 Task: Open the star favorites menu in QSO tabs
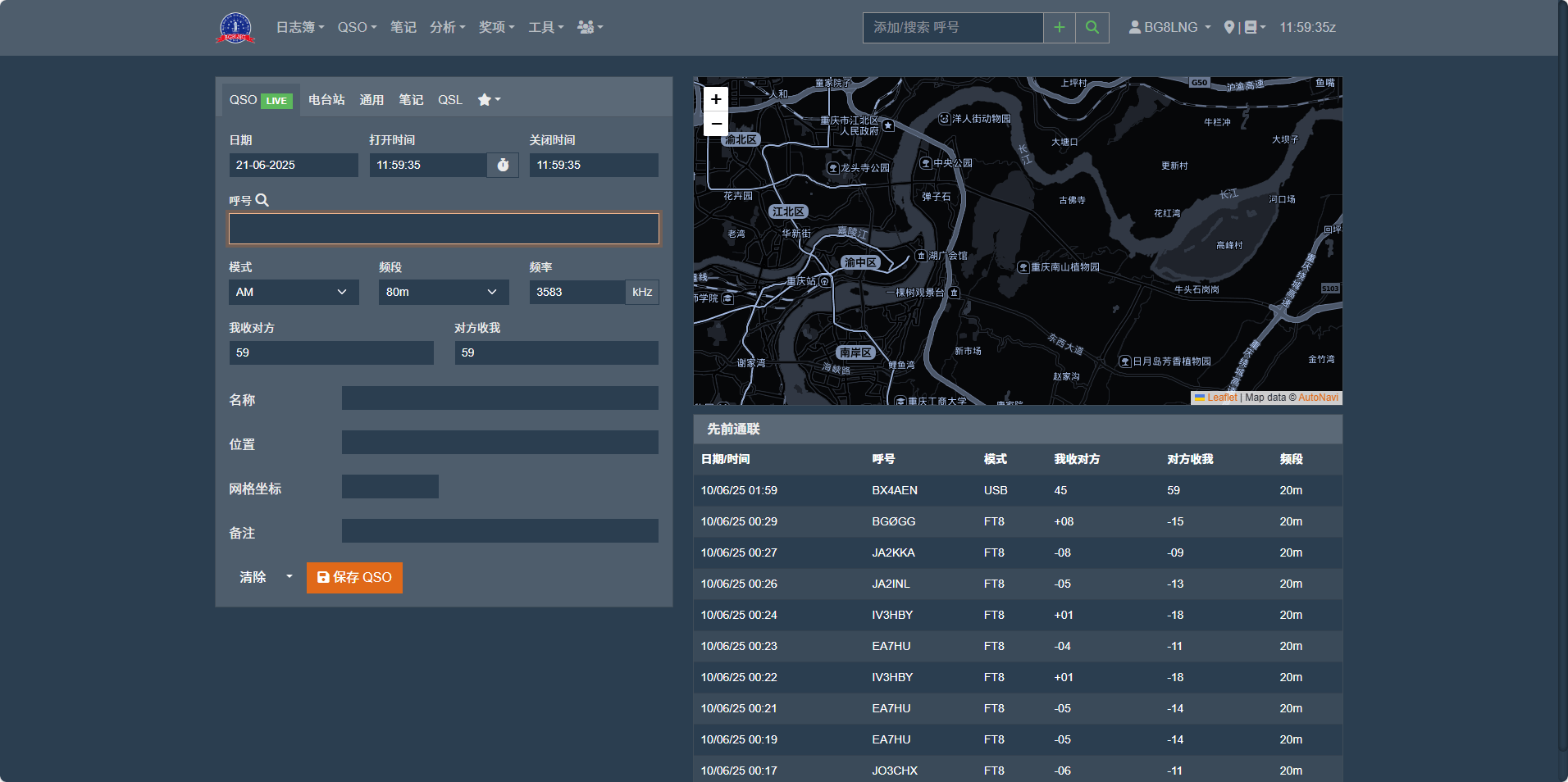[489, 99]
